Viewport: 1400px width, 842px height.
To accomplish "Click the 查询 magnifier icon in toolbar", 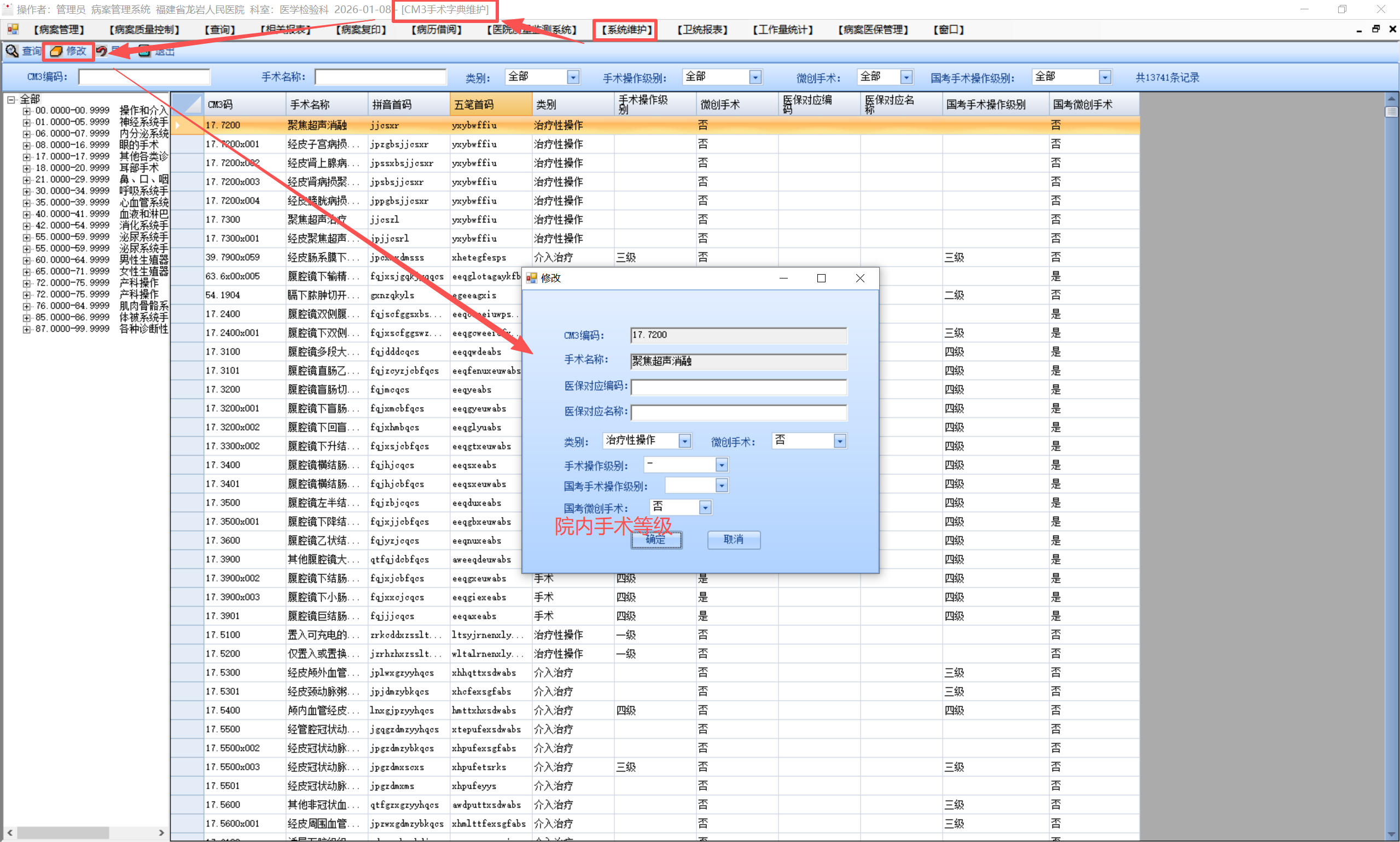I will pos(12,51).
